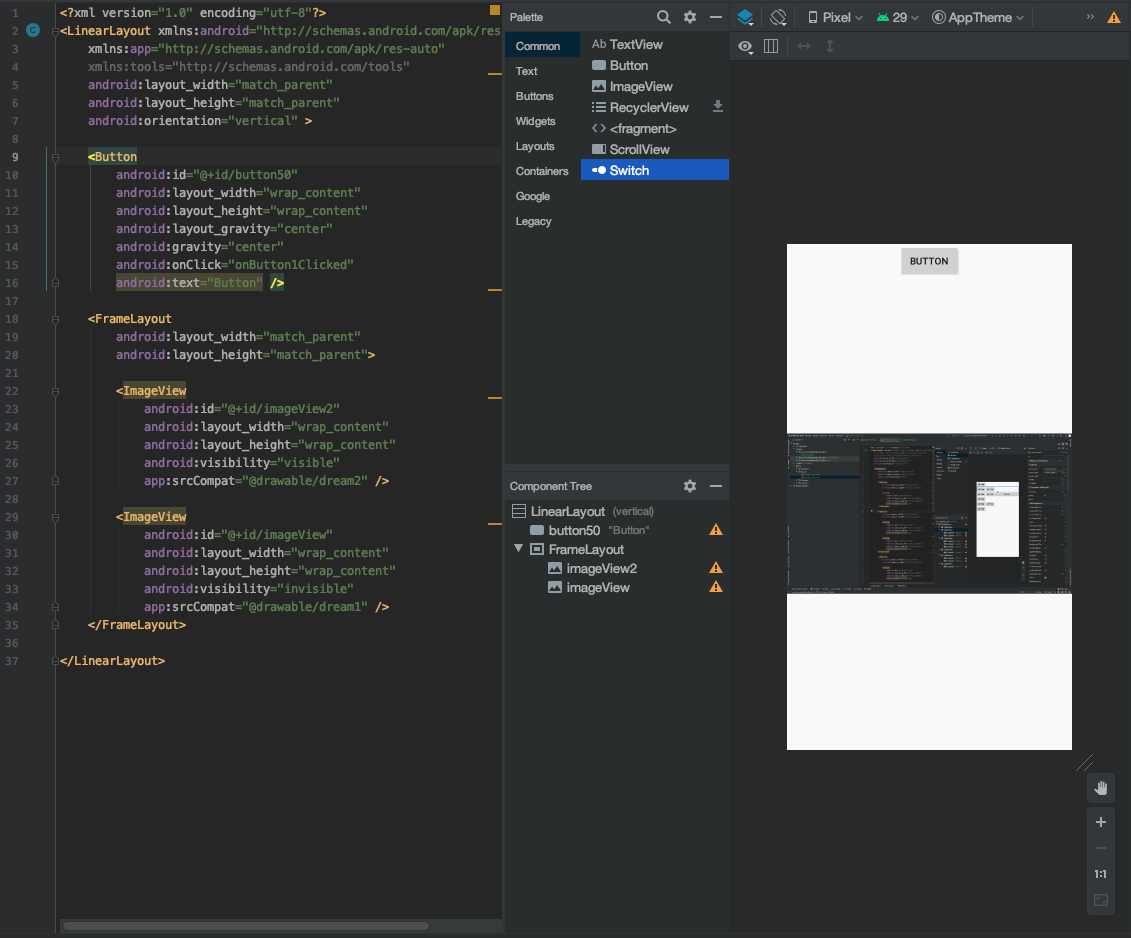Fold the FrameLayout tag at line 18
Image resolution: width=1131 pixels, height=938 pixels.
56,319
